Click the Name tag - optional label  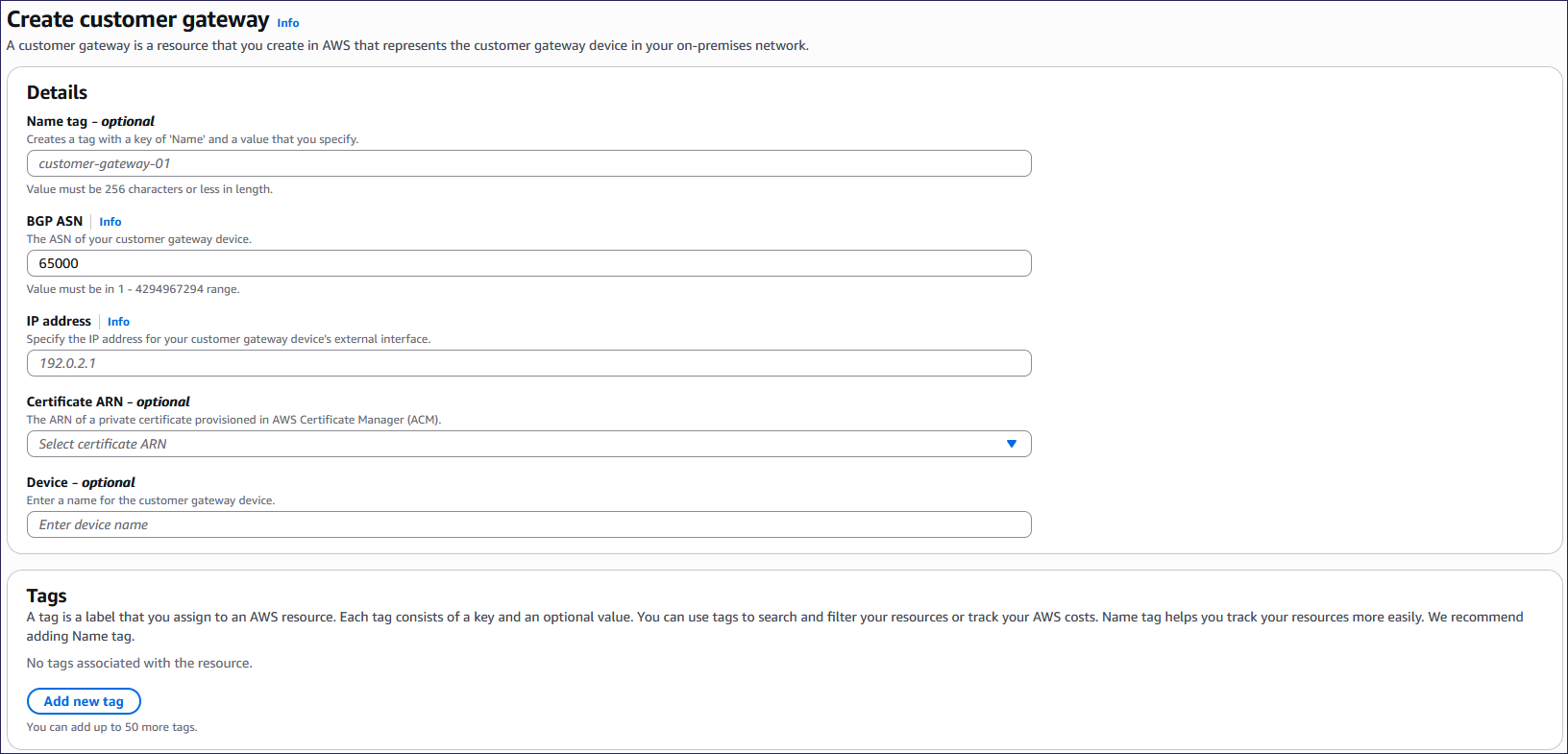(x=90, y=121)
